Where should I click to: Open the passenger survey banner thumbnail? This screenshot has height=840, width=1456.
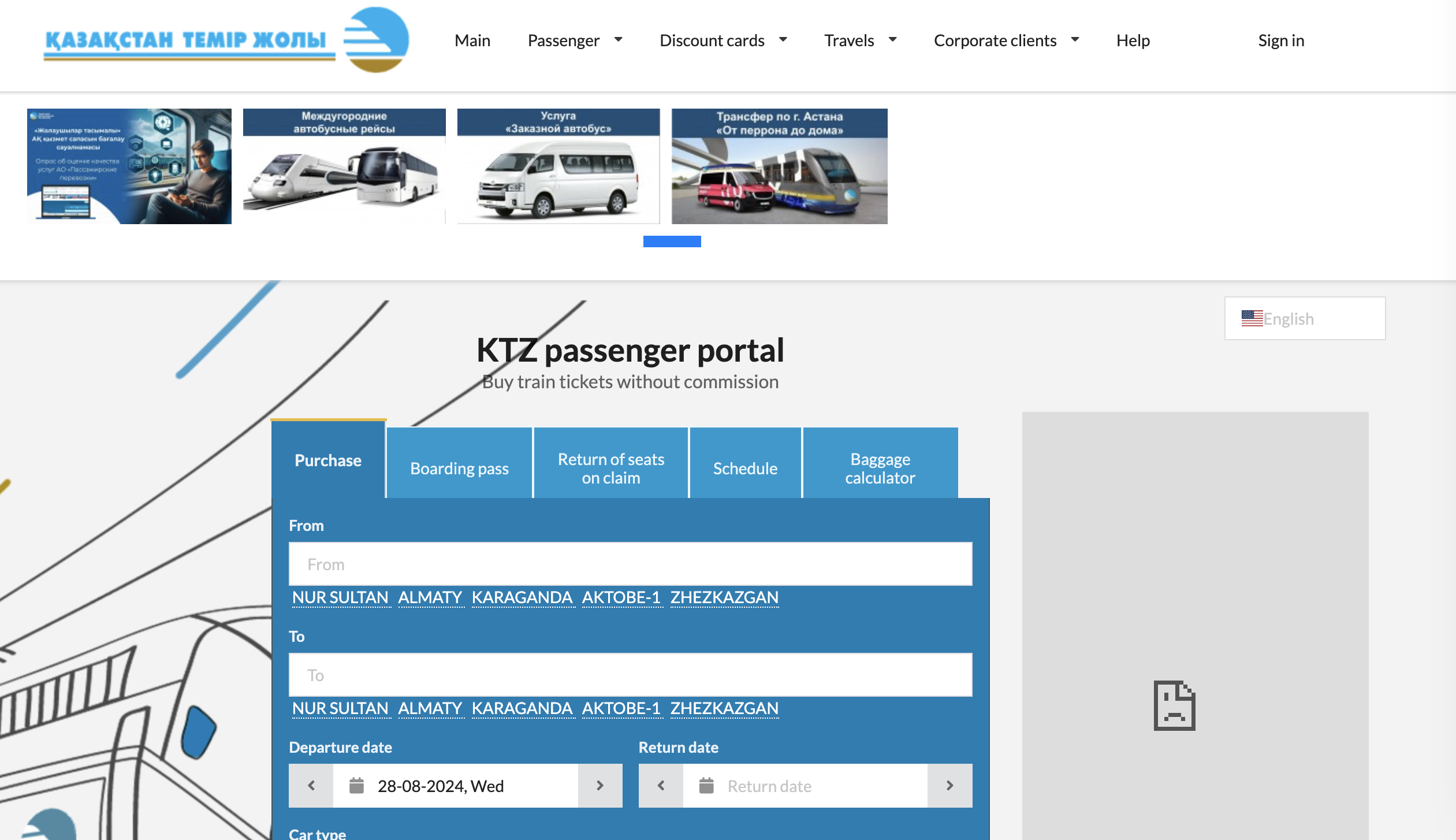coord(129,166)
